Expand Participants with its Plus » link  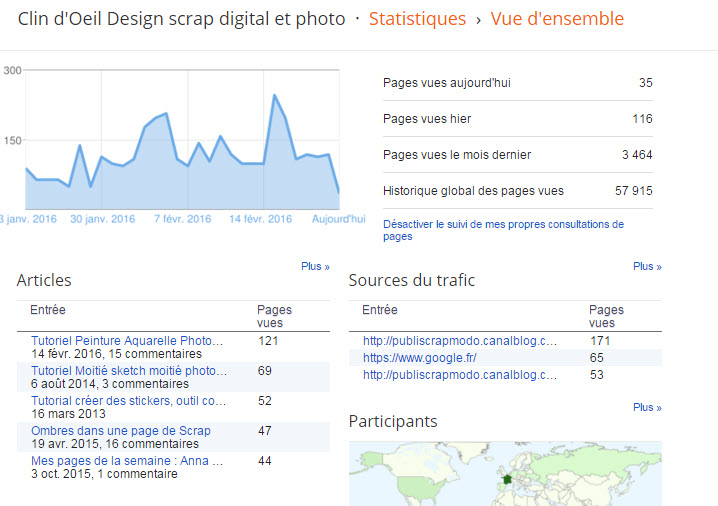coord(647,408)
